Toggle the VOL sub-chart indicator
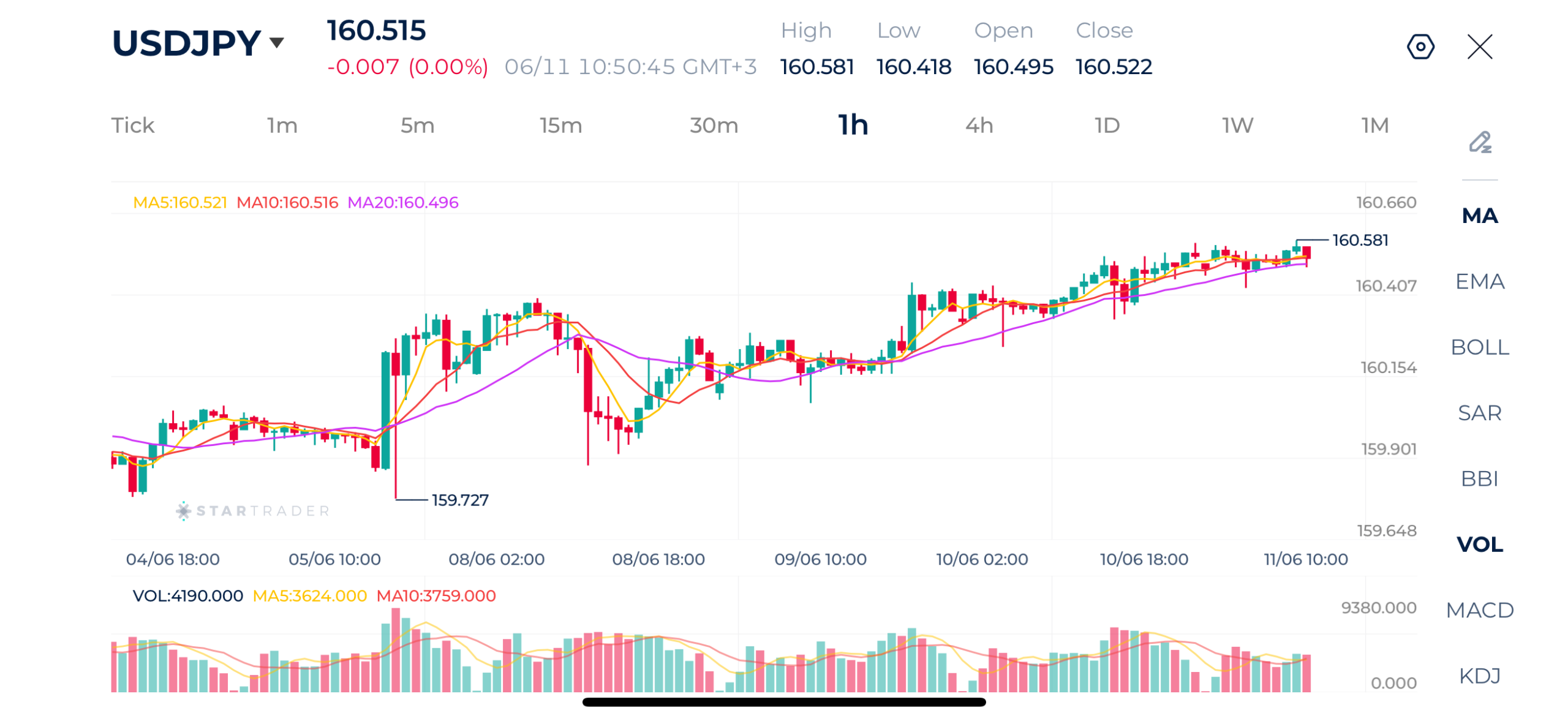 (x=1479, y=543)
